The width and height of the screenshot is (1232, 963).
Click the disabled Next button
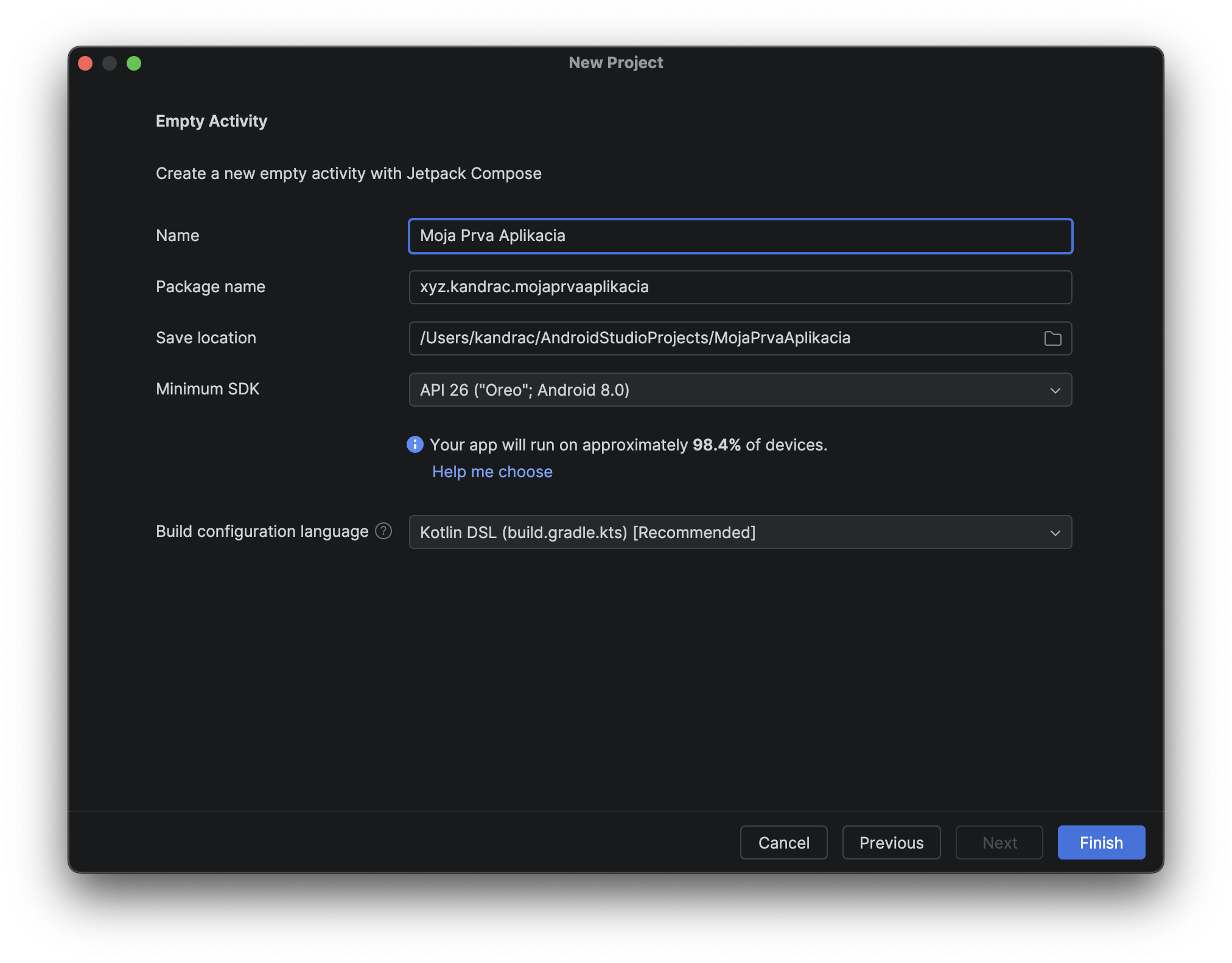point(999,842)
